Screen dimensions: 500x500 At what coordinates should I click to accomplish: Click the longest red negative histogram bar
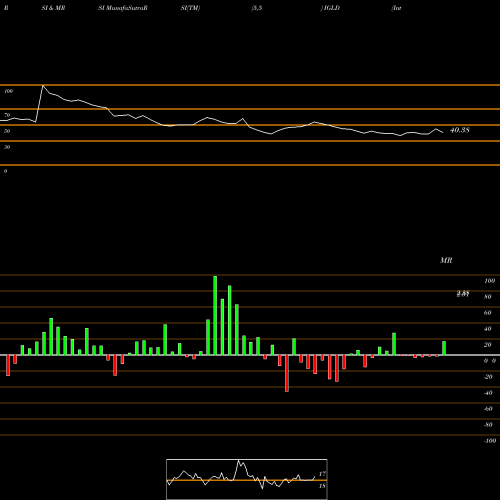point(287,373)
